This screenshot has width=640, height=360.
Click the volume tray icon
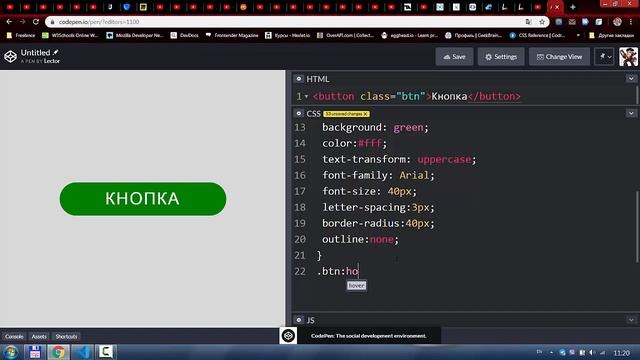(x=592, y=352)
